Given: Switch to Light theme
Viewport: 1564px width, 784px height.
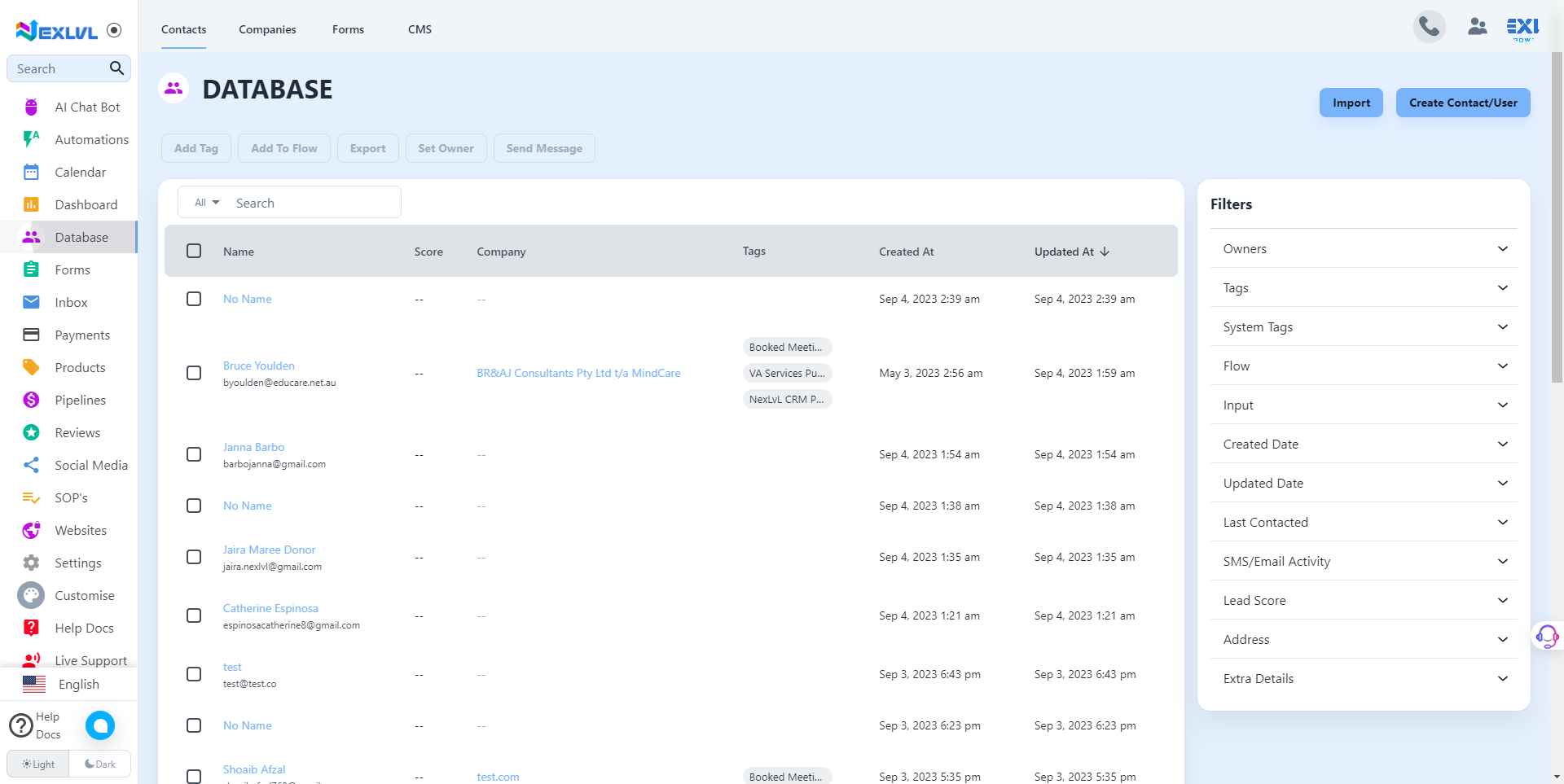Looking at the screenshot, I should pyautogui.click(x=38, y=764).
